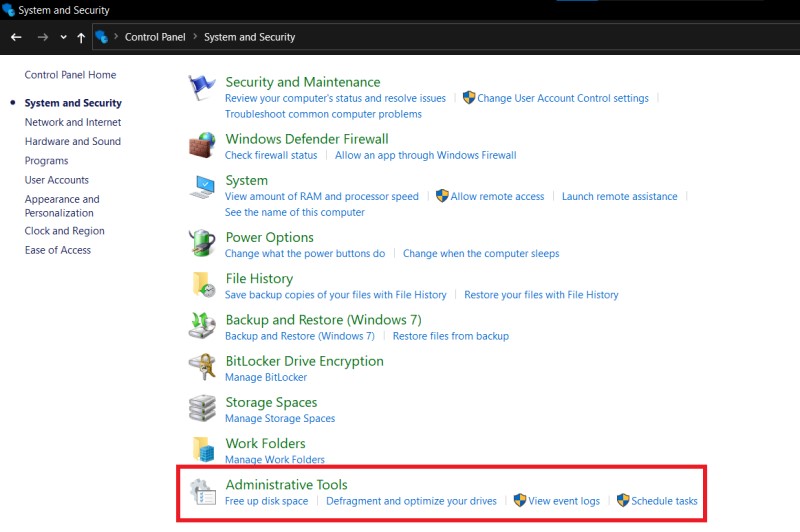Select Hardware and Sound in sidebar
Image resolution: width=800 pixels, height=532 pixels.
73,141
